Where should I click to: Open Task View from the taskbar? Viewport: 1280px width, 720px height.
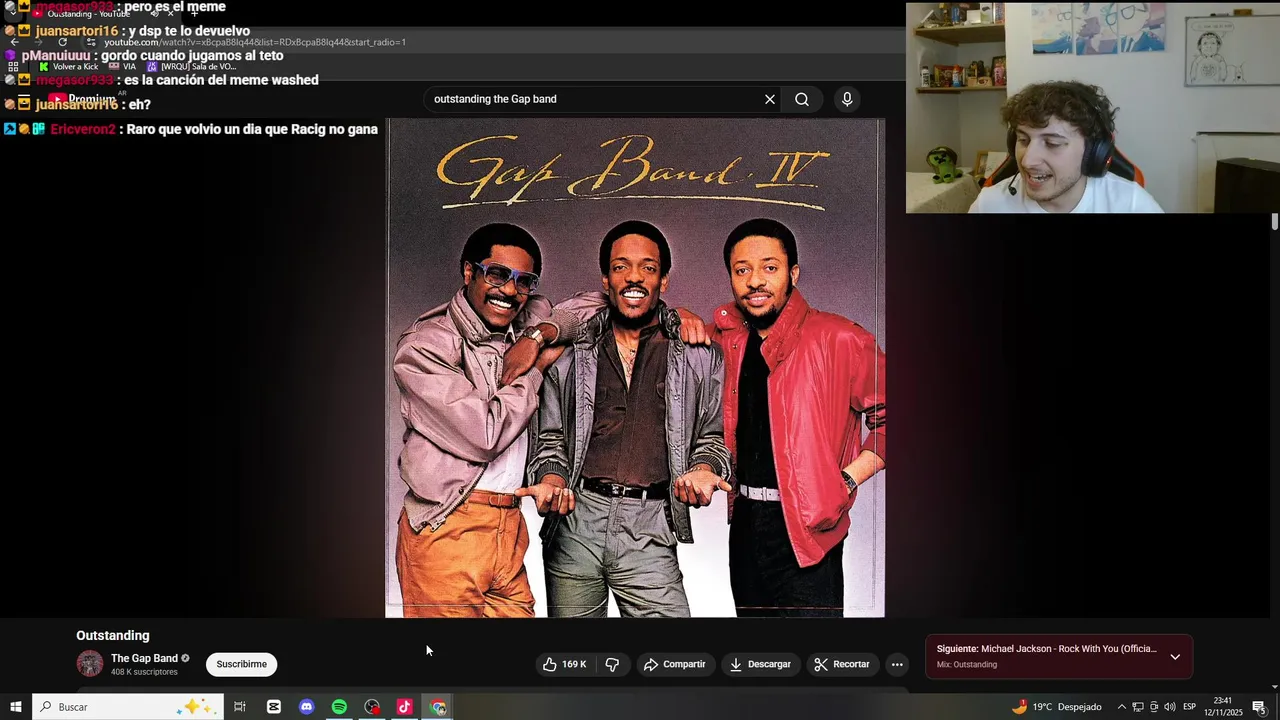coord(240,707)
